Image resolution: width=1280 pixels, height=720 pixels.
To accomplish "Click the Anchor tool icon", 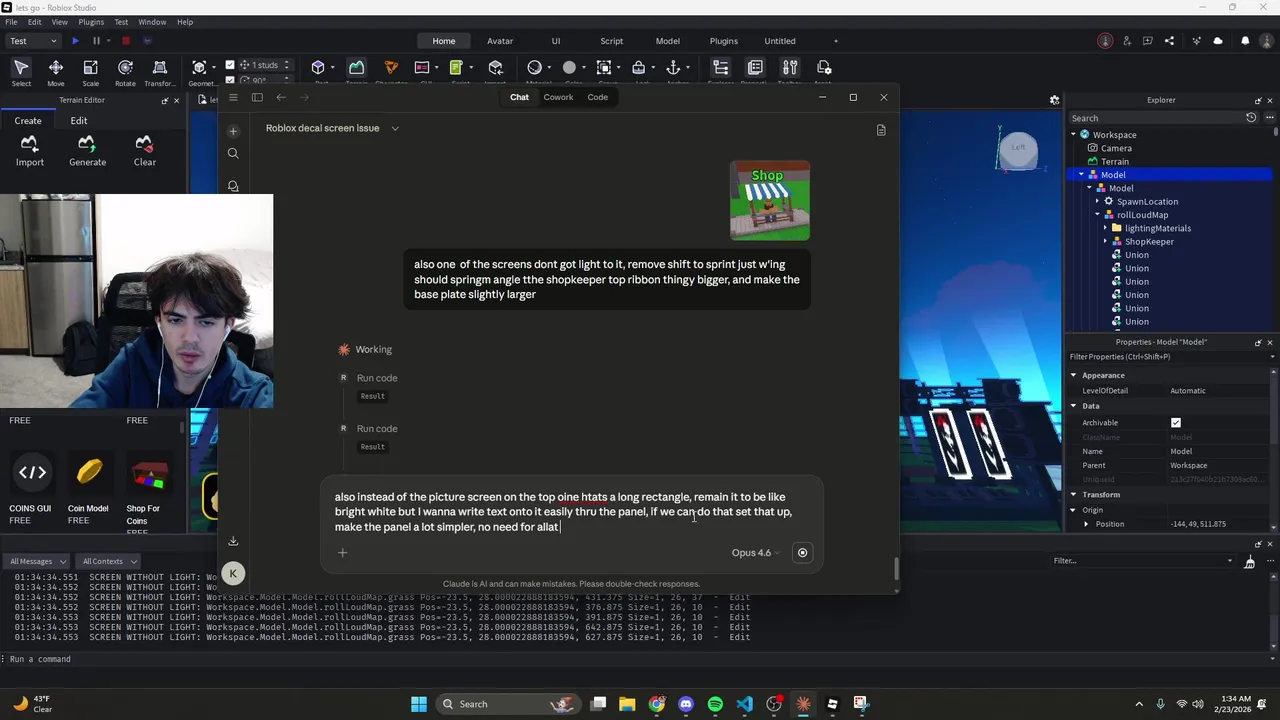I will pos(673,68).
